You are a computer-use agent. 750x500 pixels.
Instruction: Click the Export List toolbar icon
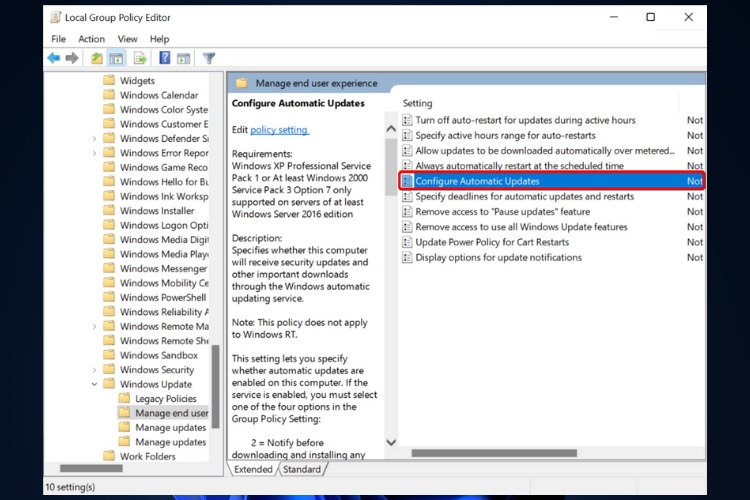click(x=140, y=58)
